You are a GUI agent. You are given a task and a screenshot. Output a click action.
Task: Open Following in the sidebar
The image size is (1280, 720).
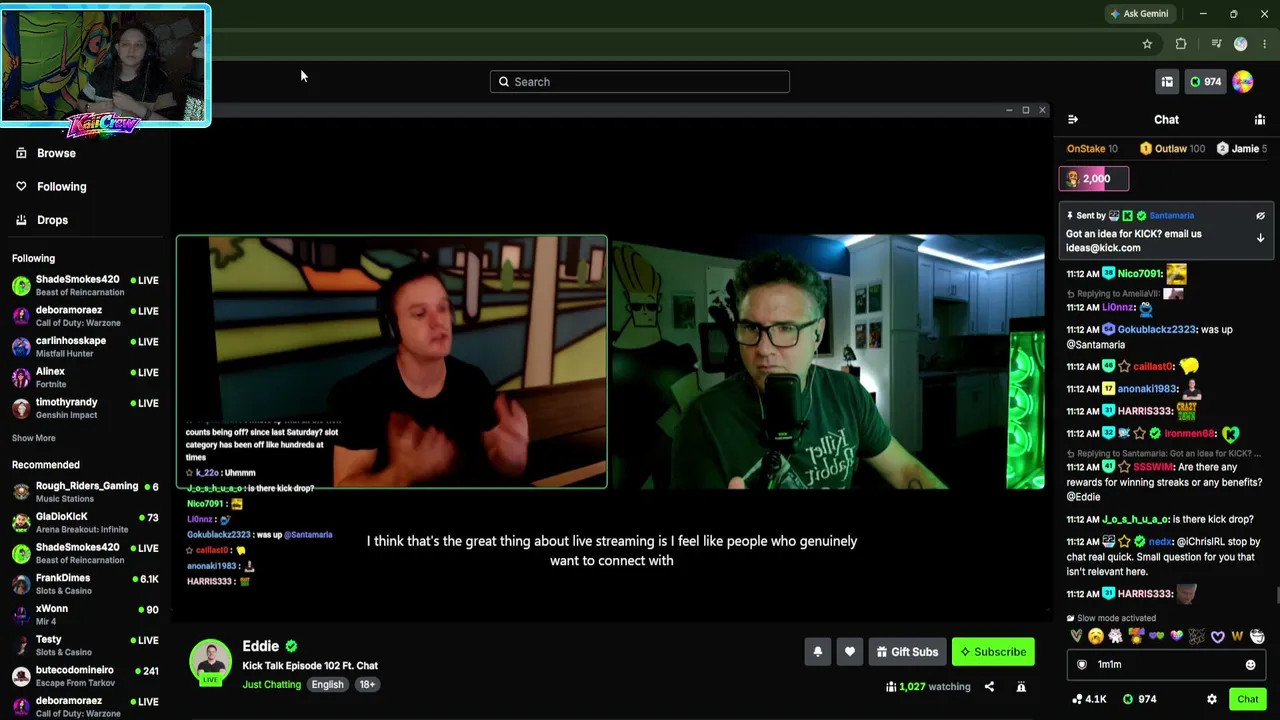(61, 187)
